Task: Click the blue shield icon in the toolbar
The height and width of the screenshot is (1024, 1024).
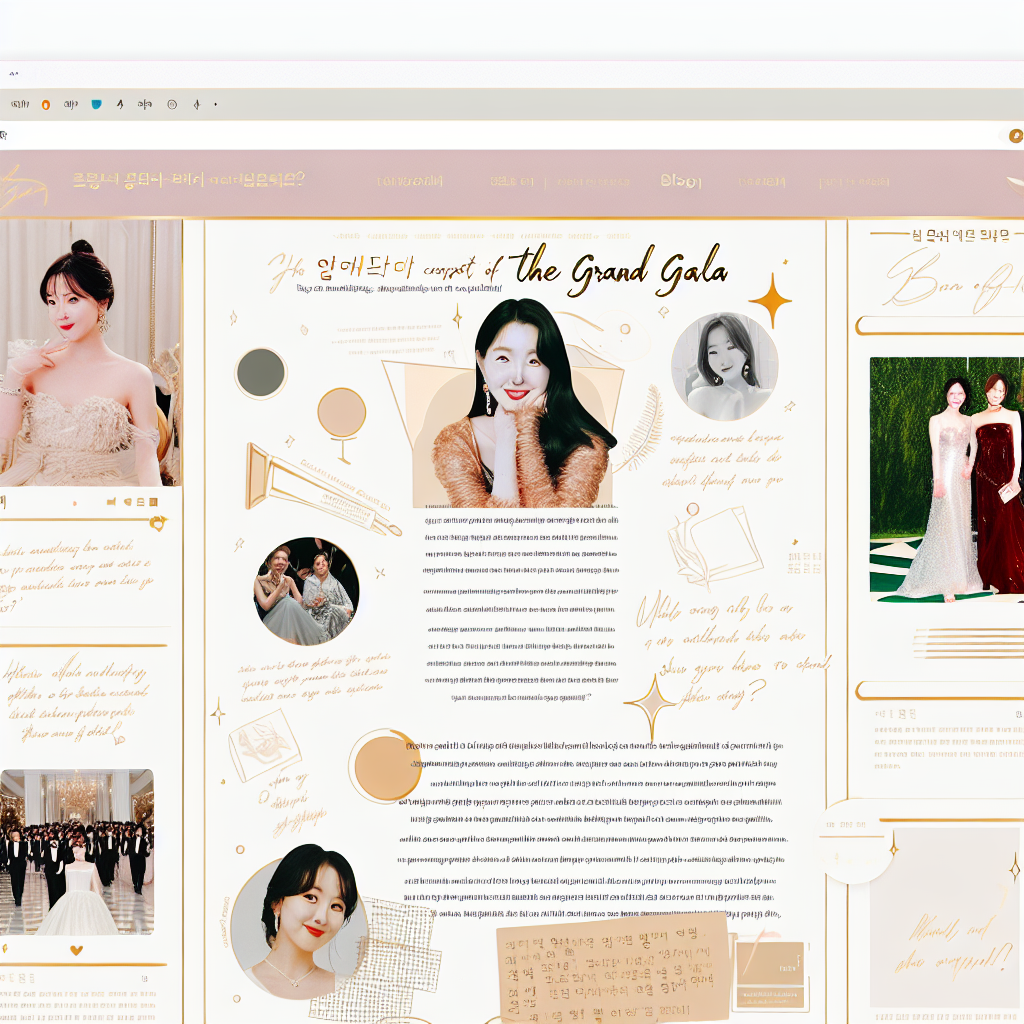Action: pos(96,104)
